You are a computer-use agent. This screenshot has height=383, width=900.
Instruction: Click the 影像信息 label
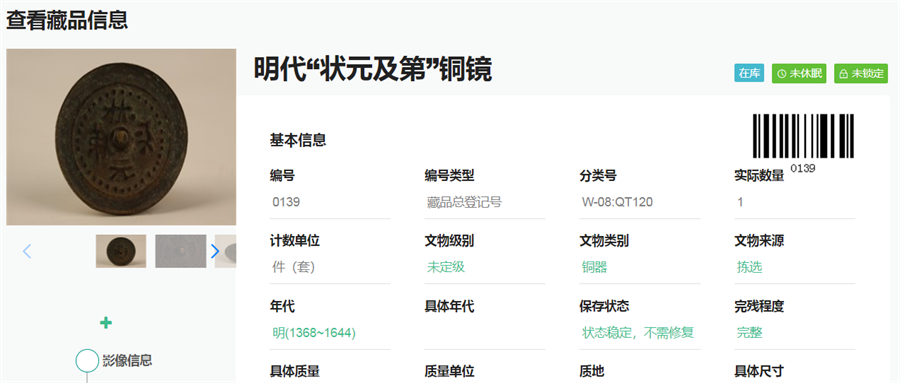[x=127, y=360]
